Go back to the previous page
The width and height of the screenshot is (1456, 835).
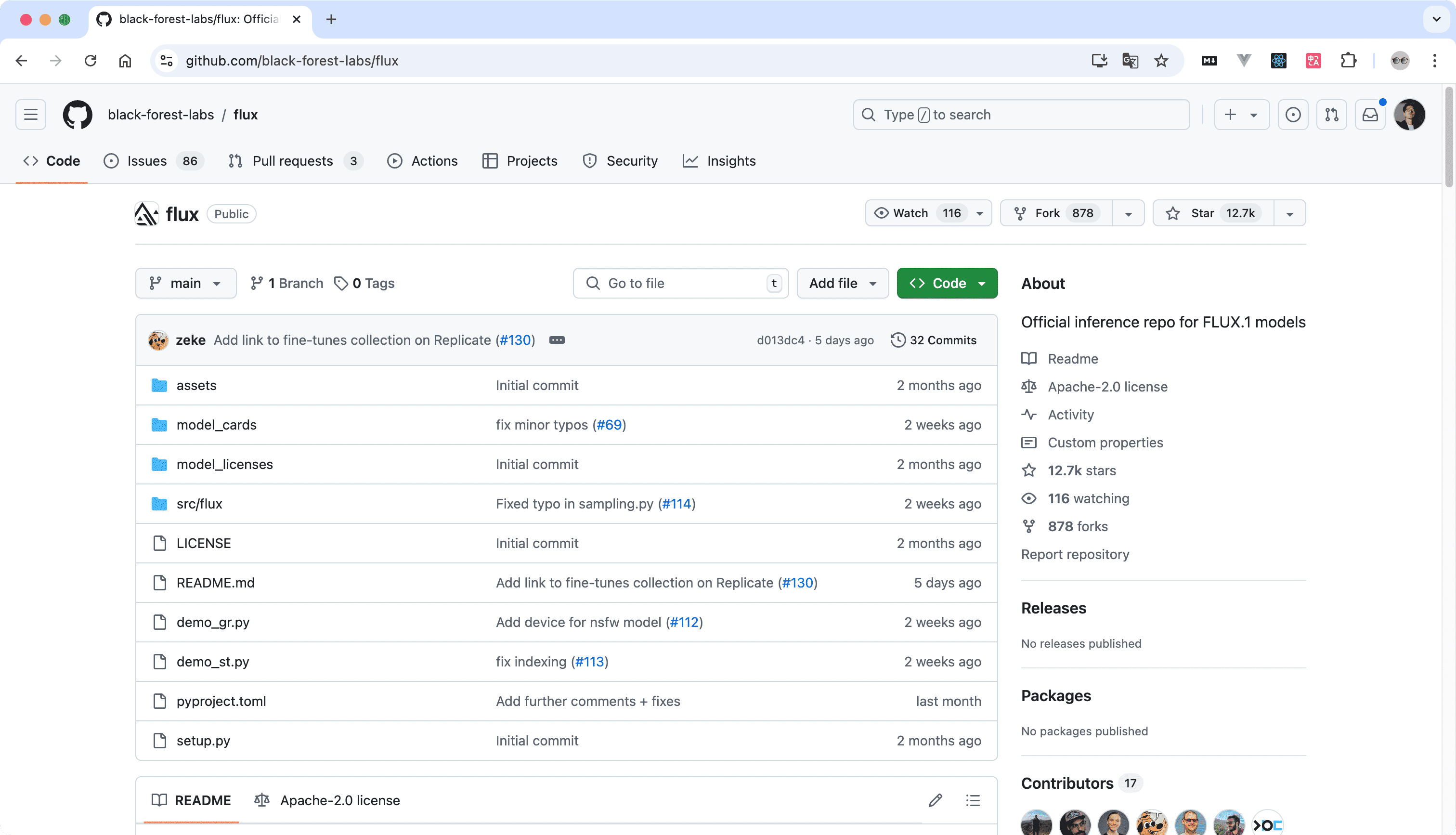pyautogui.click(x=21, y=61)
